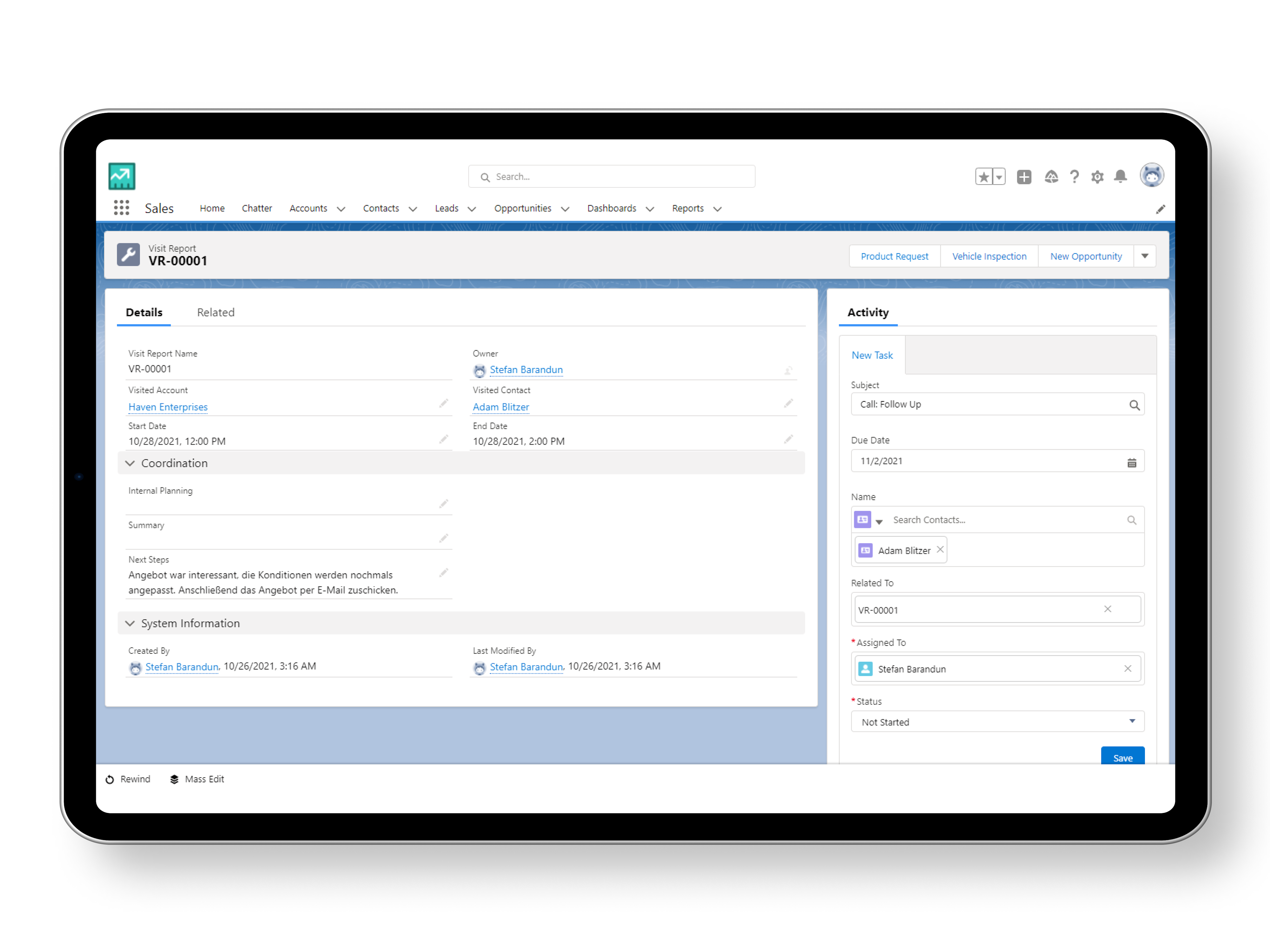Open the Opportunities nav menu item
1270x952 pixels.
(x=523, y=208)
